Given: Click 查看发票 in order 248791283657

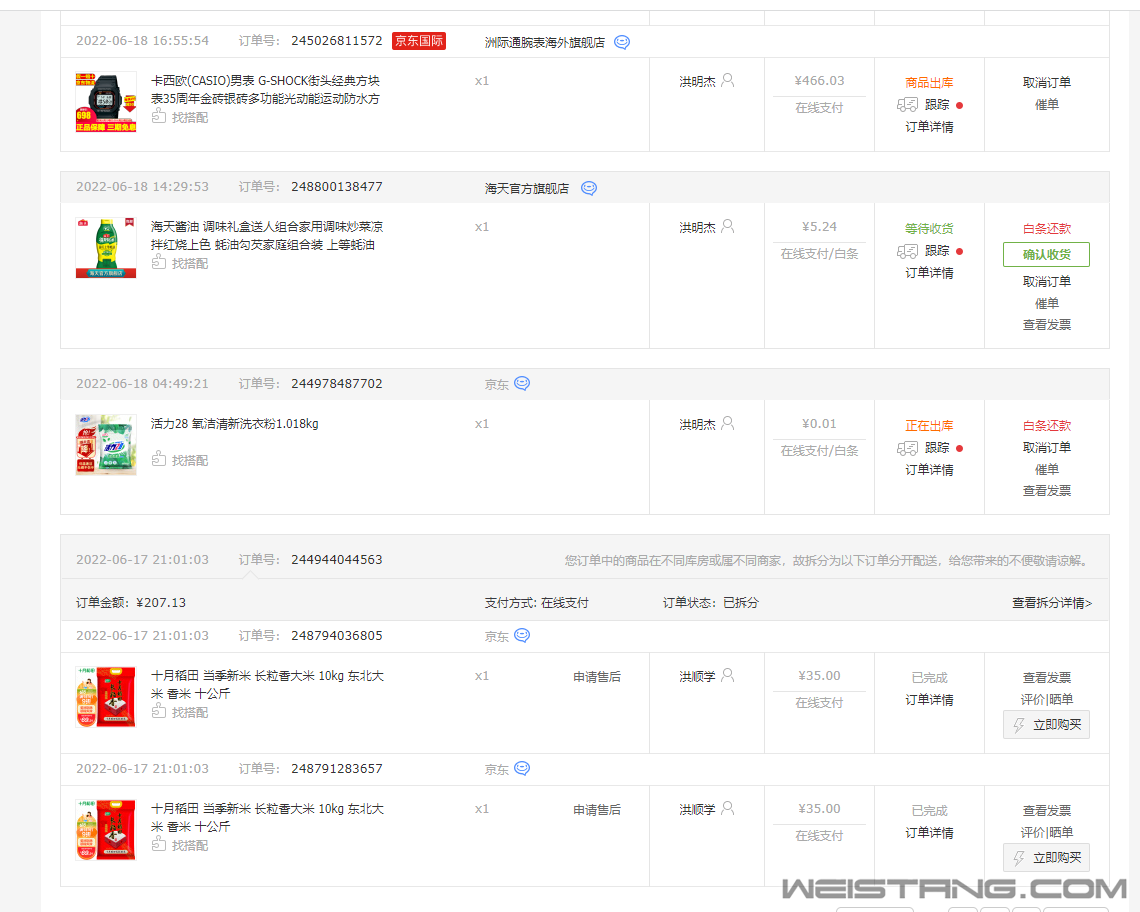Looking at the screenshot, I should (x=1046, y=810).
